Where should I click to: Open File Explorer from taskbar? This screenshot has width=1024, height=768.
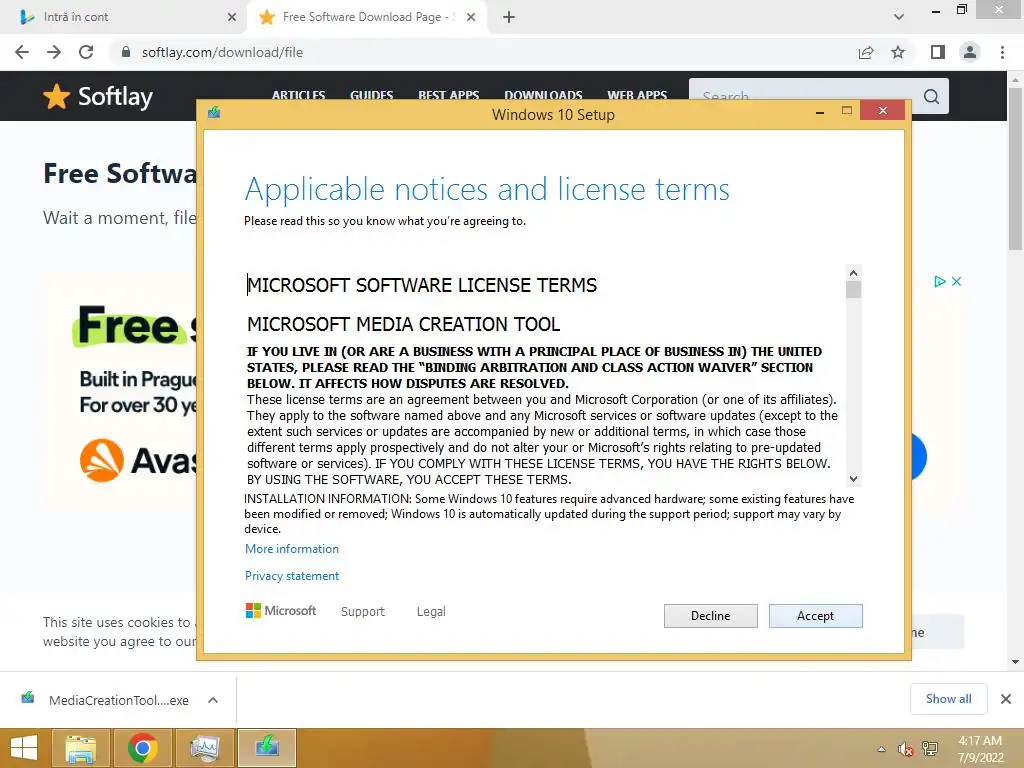tap(80, 748)
